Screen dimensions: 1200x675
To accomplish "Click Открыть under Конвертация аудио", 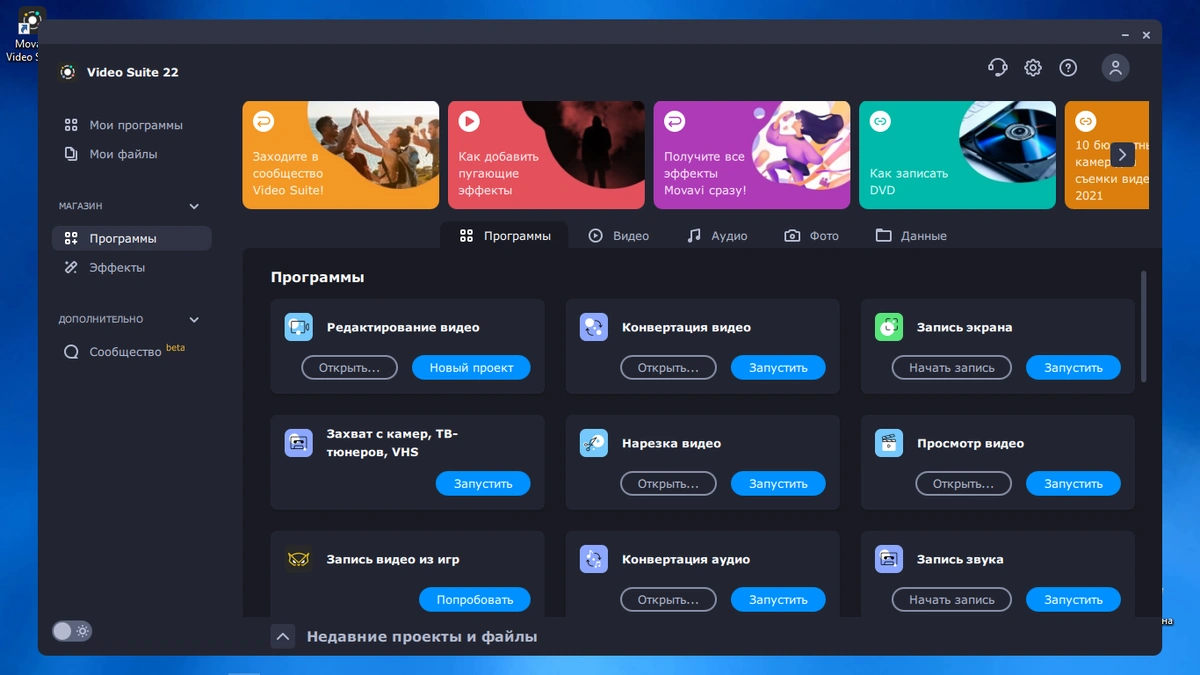I will [668, 599].
